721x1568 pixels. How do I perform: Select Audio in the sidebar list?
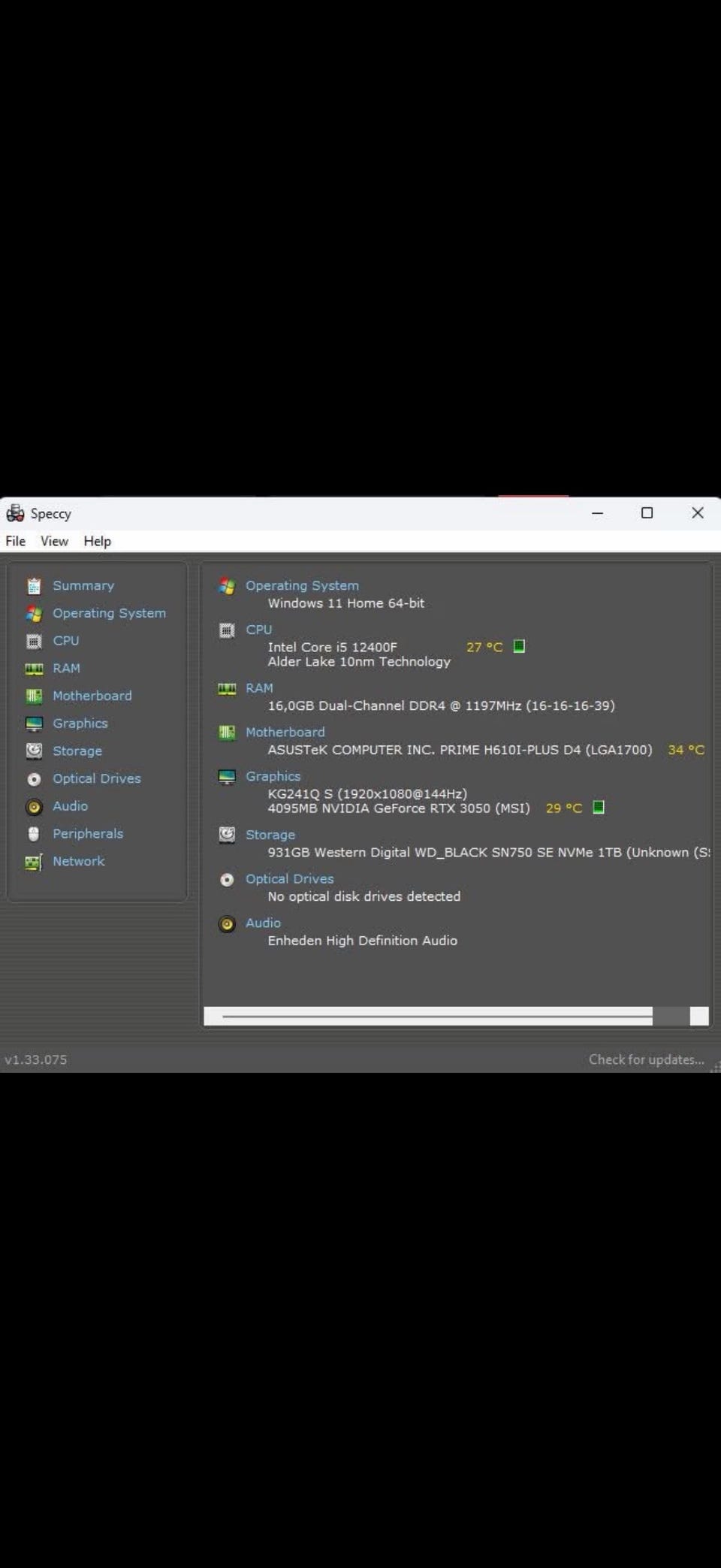coord(70,805)
